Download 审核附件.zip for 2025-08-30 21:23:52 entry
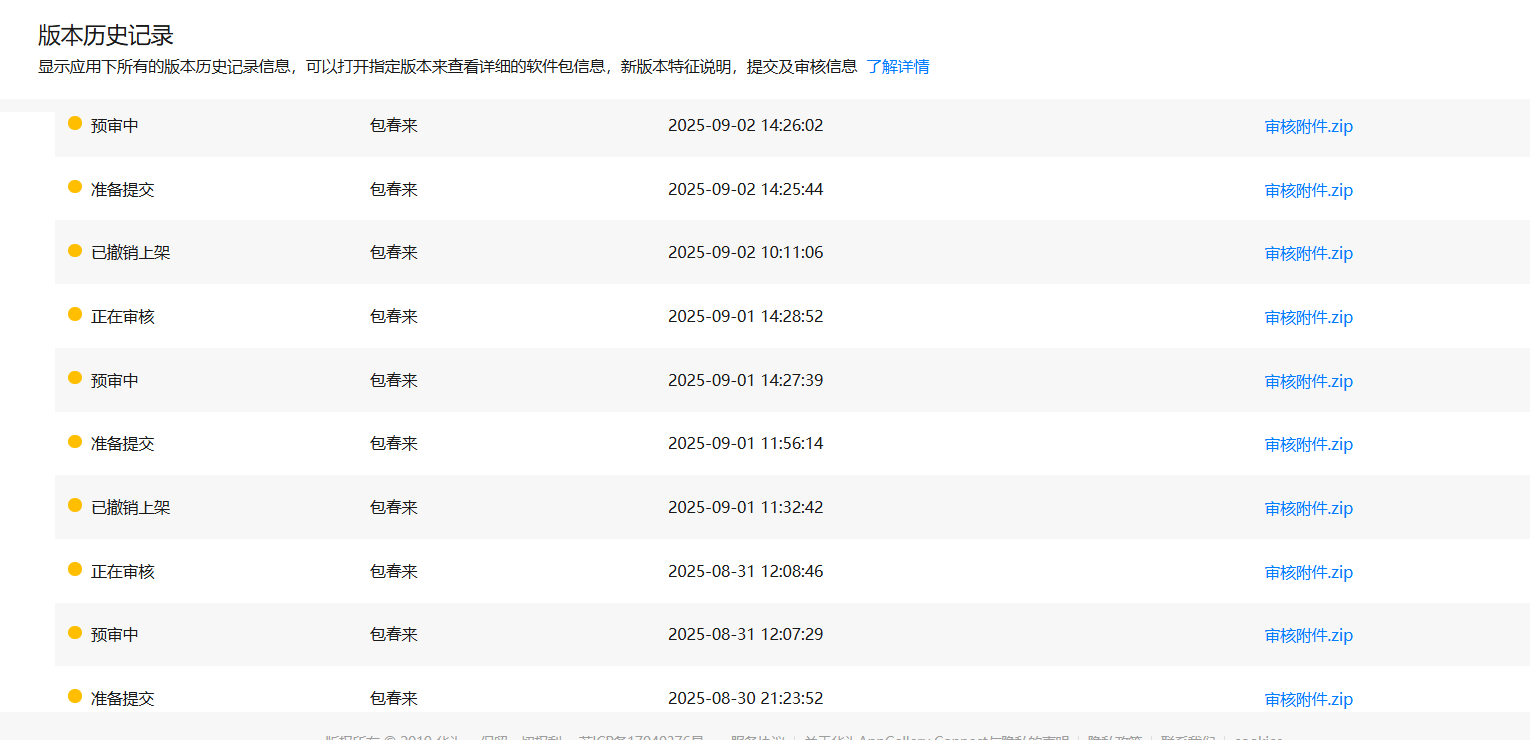 pos(1308,699)
